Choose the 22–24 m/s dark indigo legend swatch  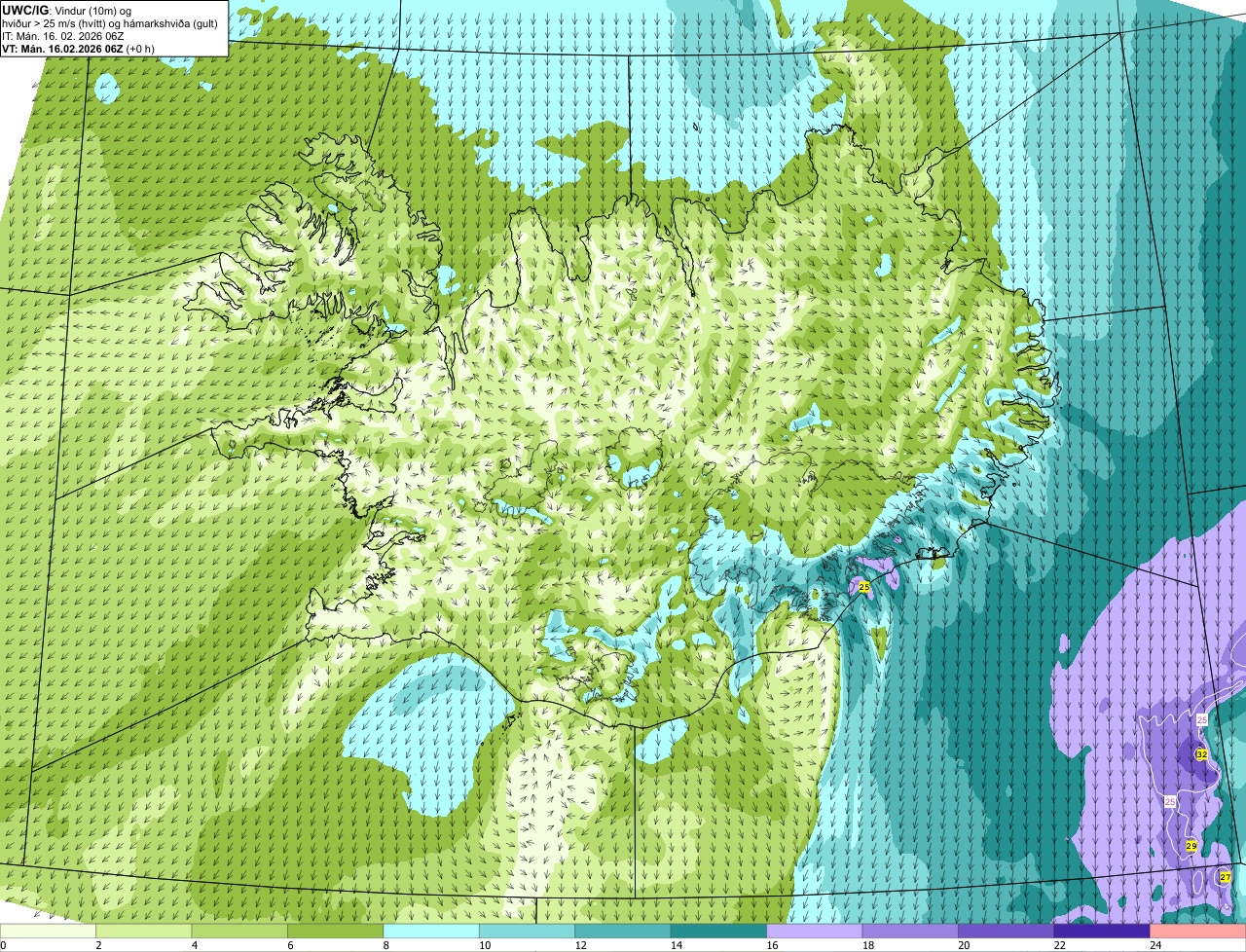pyautogui.click(x=1102, y=931)
